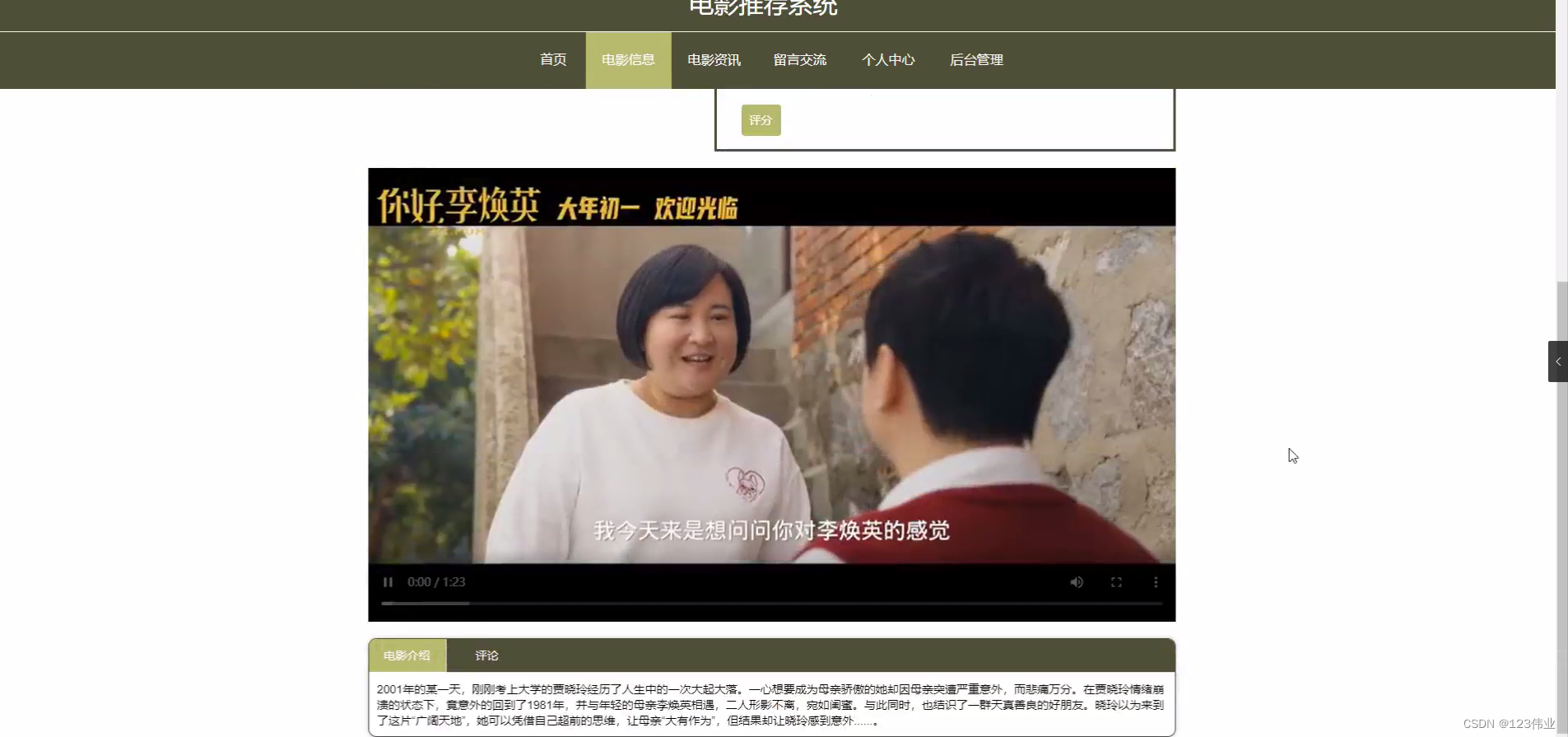Go to 个人中心 nav item
The width and height of the screenshot is (1568, 737).
pos(888,60)
